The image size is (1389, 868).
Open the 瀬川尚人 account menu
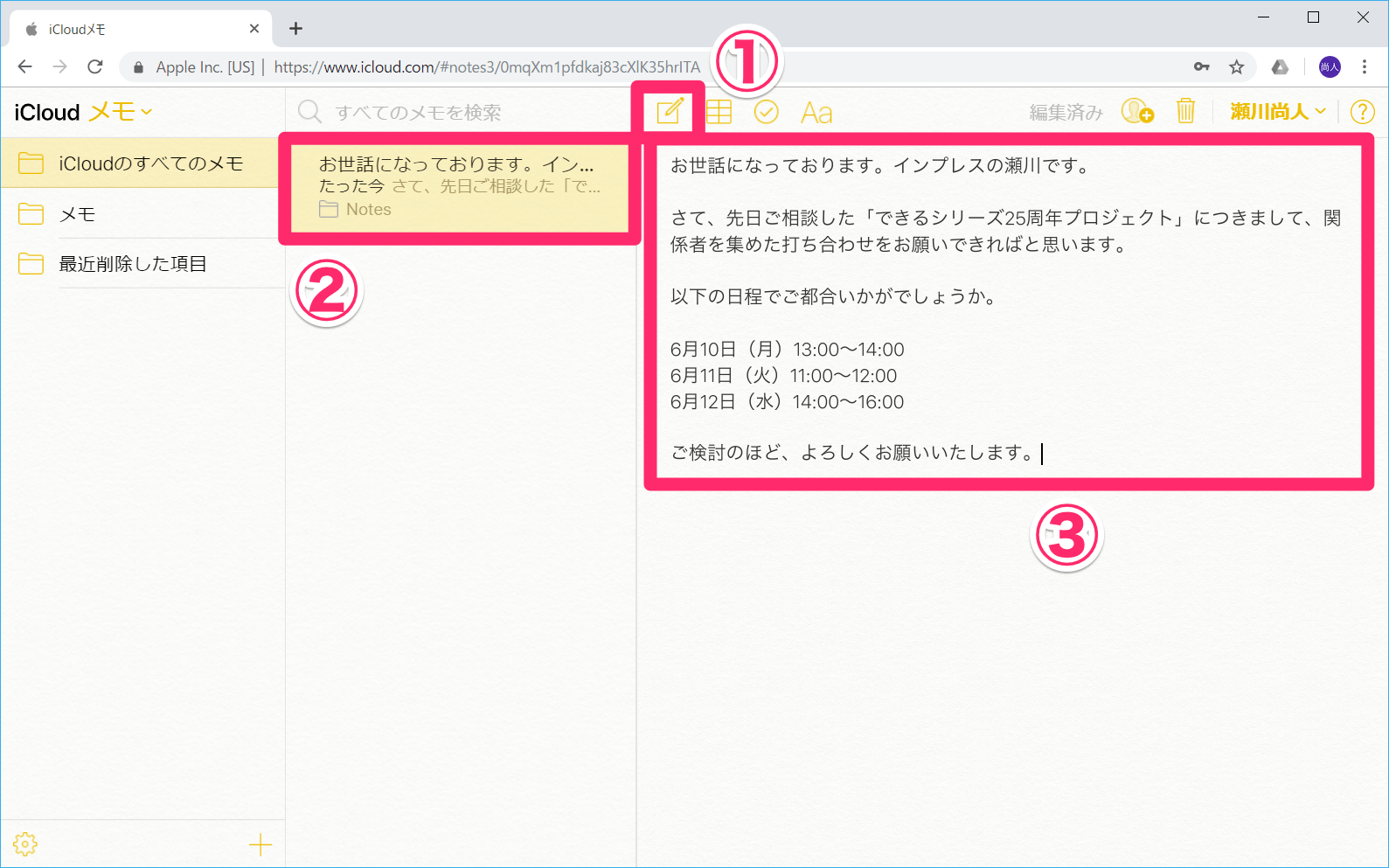pos(1278,111)
